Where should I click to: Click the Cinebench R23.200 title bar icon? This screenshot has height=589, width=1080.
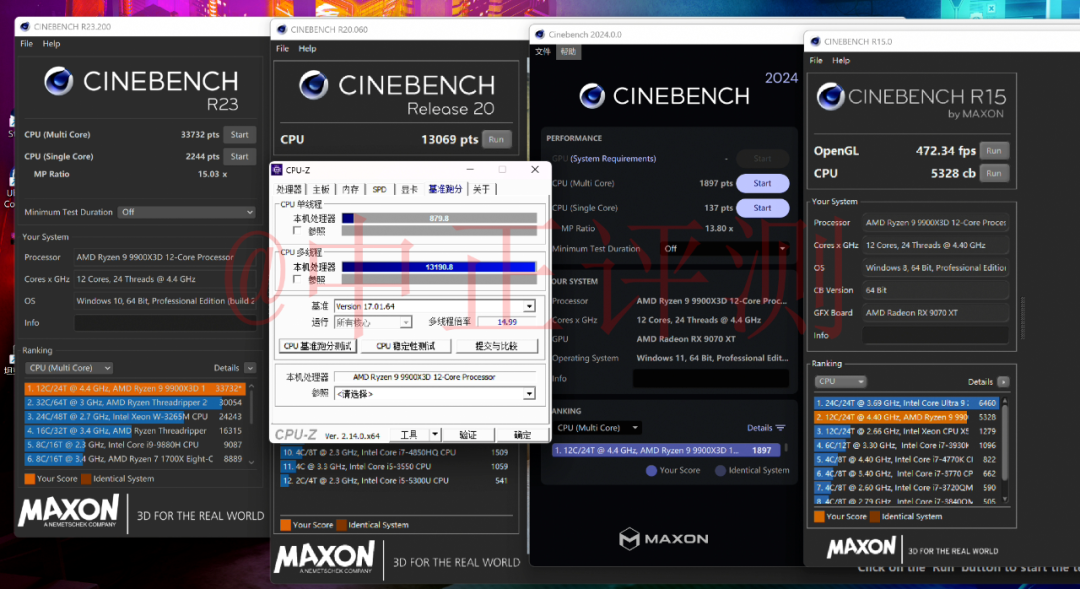25,27
